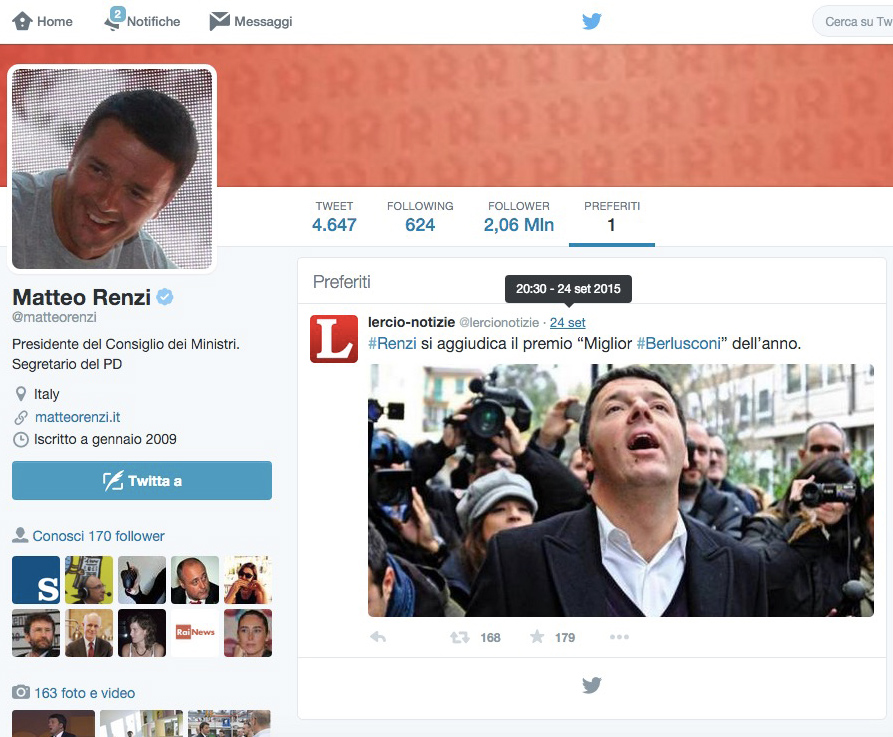The height and width of the screenshot is (737, 893).
Task: Click the Twitter bird logo in header
Action: [x=592, y=21]
